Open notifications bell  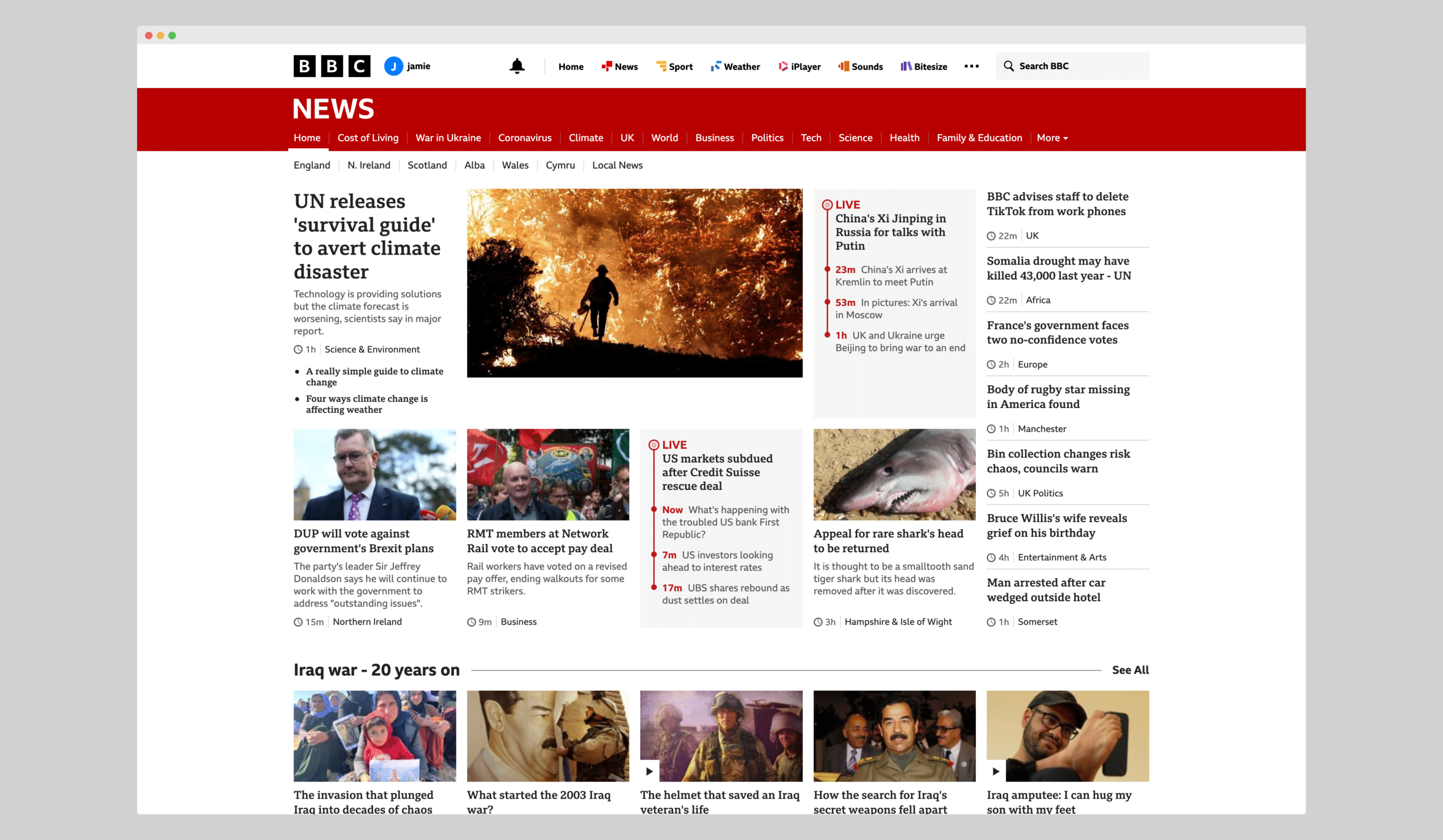point(516,66)
